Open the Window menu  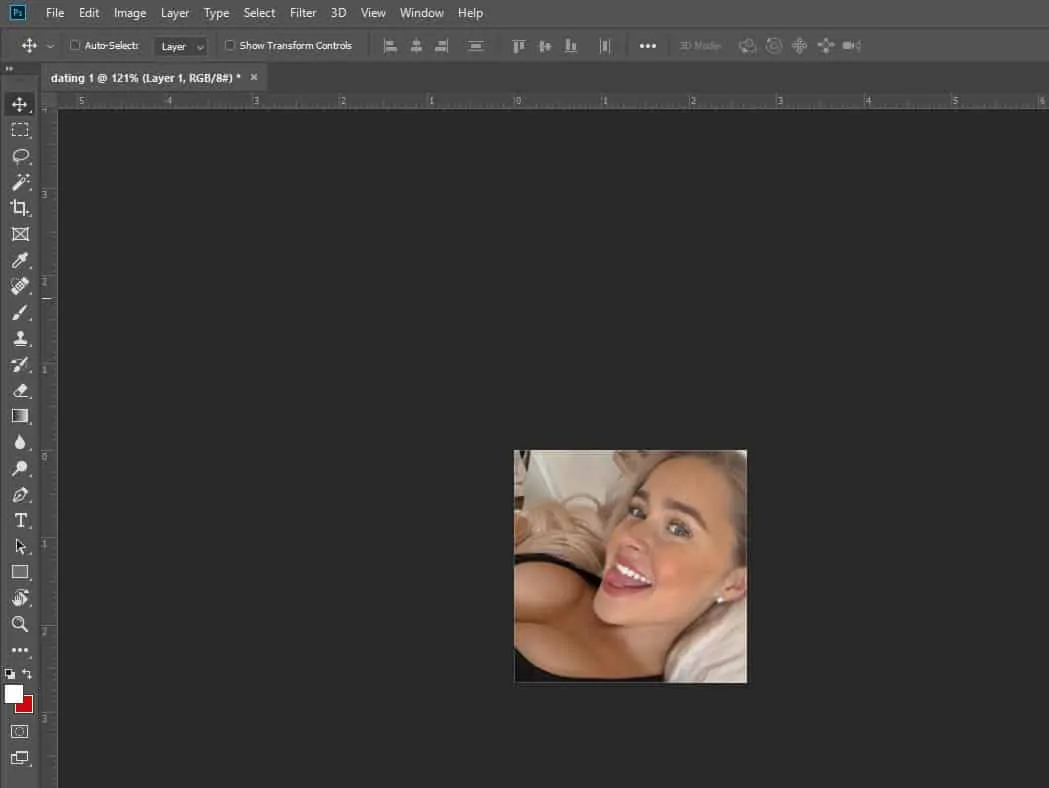[421, 13]
